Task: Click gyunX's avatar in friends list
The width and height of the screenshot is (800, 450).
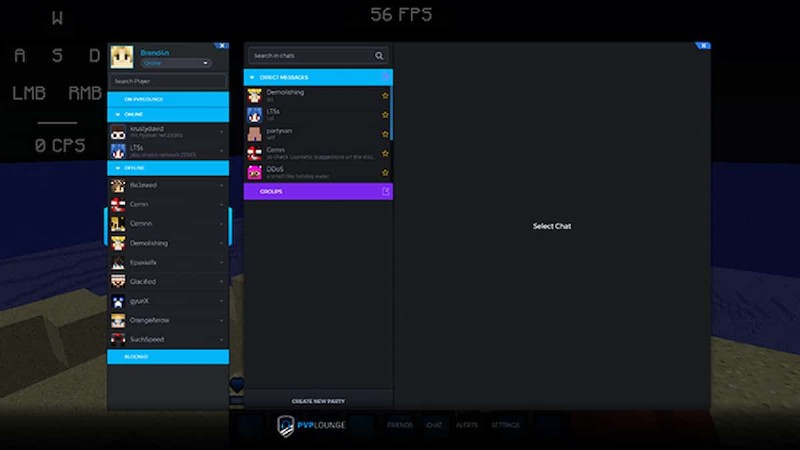Action: tap(118, 301)
